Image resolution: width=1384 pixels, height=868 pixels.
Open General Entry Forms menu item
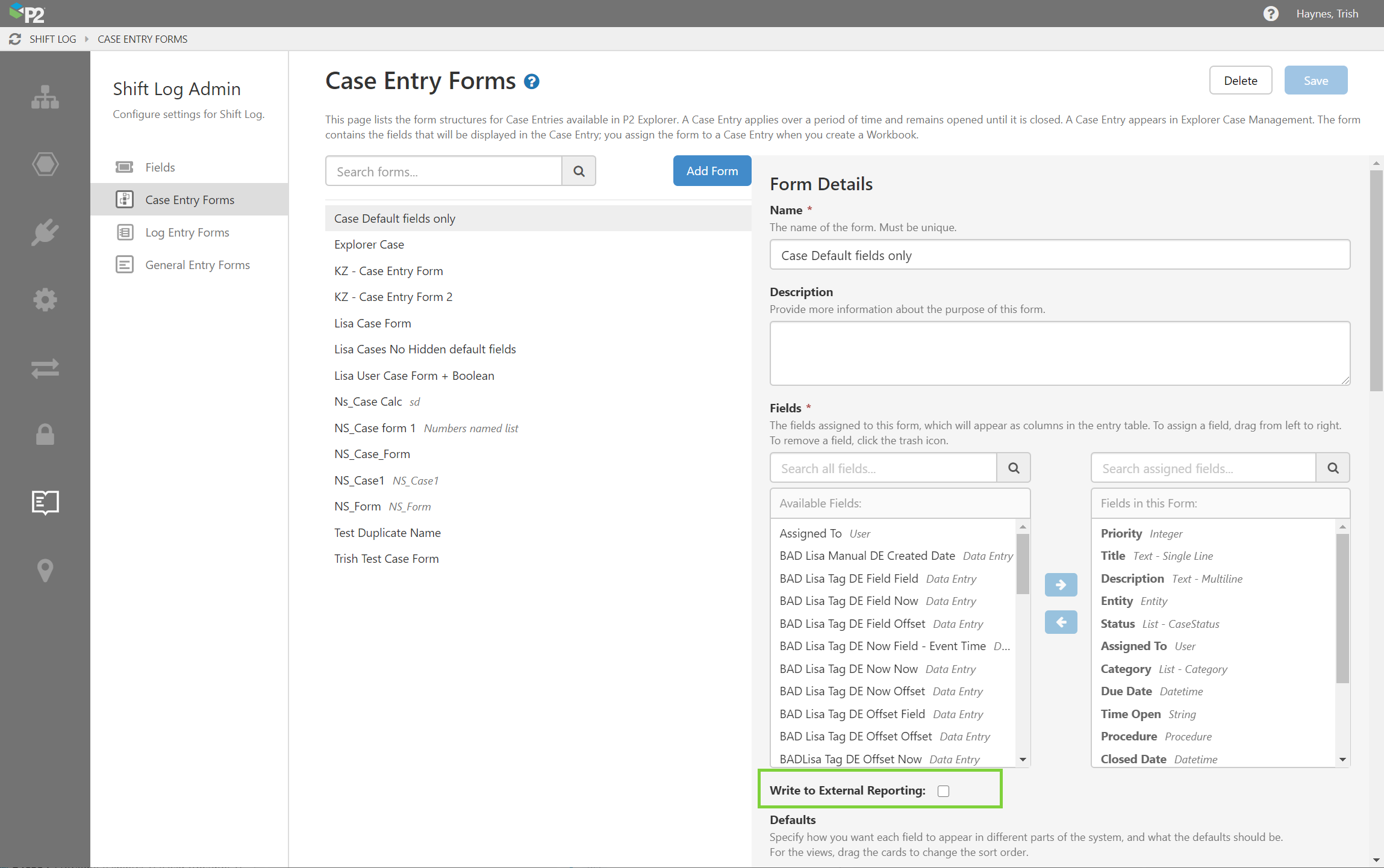(x=198, y=265)
